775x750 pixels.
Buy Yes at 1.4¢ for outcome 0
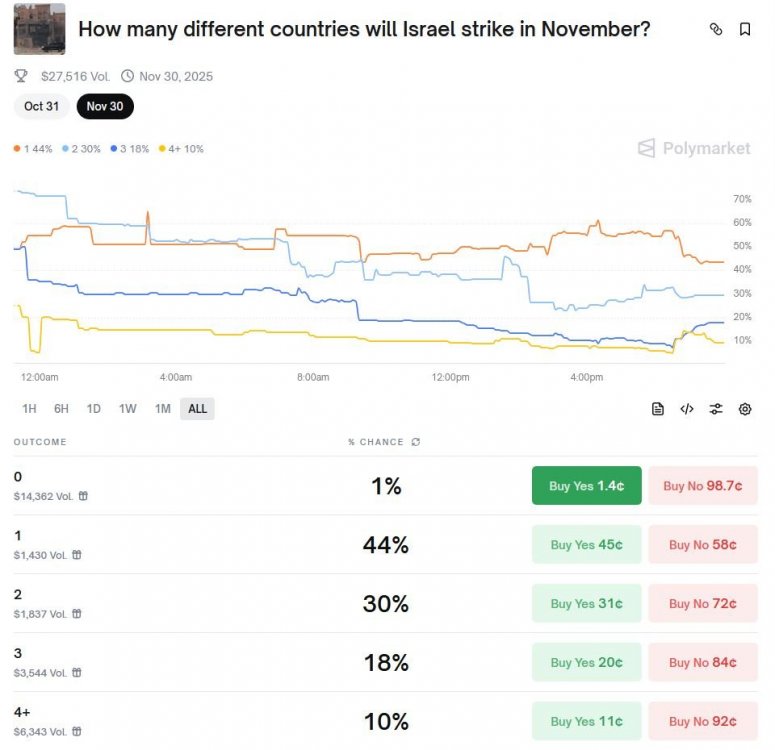pos(587,485)
